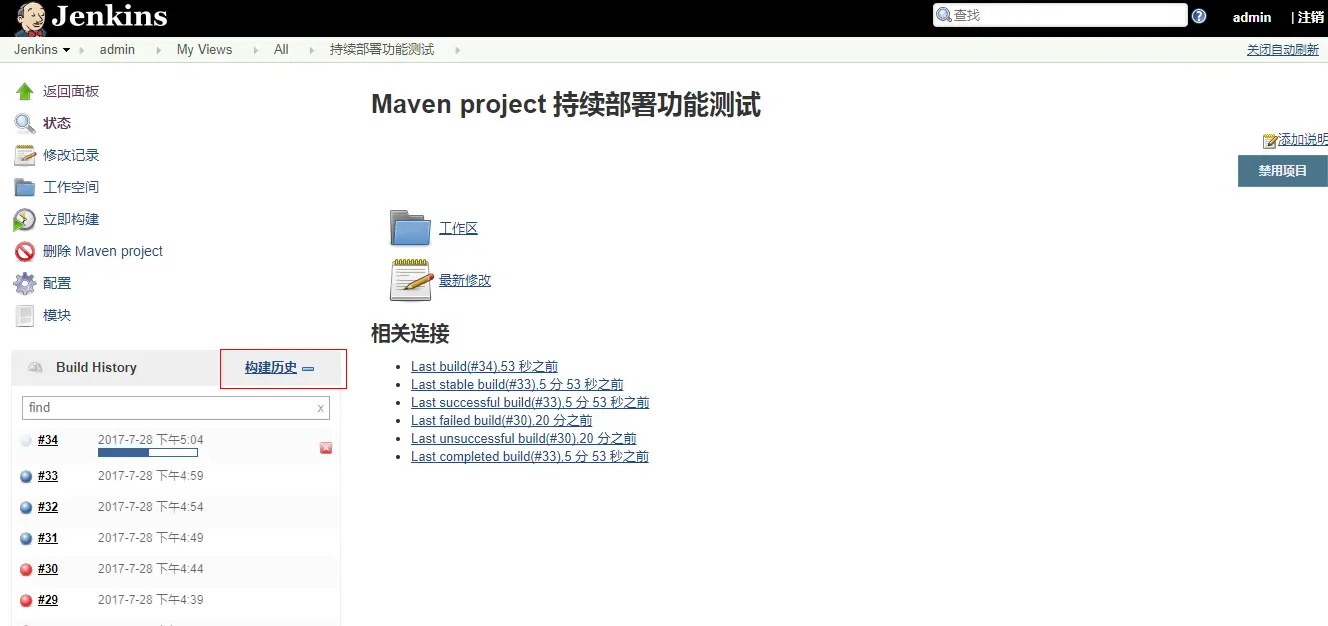Click the red status ball of build #29

pos(26,600)
